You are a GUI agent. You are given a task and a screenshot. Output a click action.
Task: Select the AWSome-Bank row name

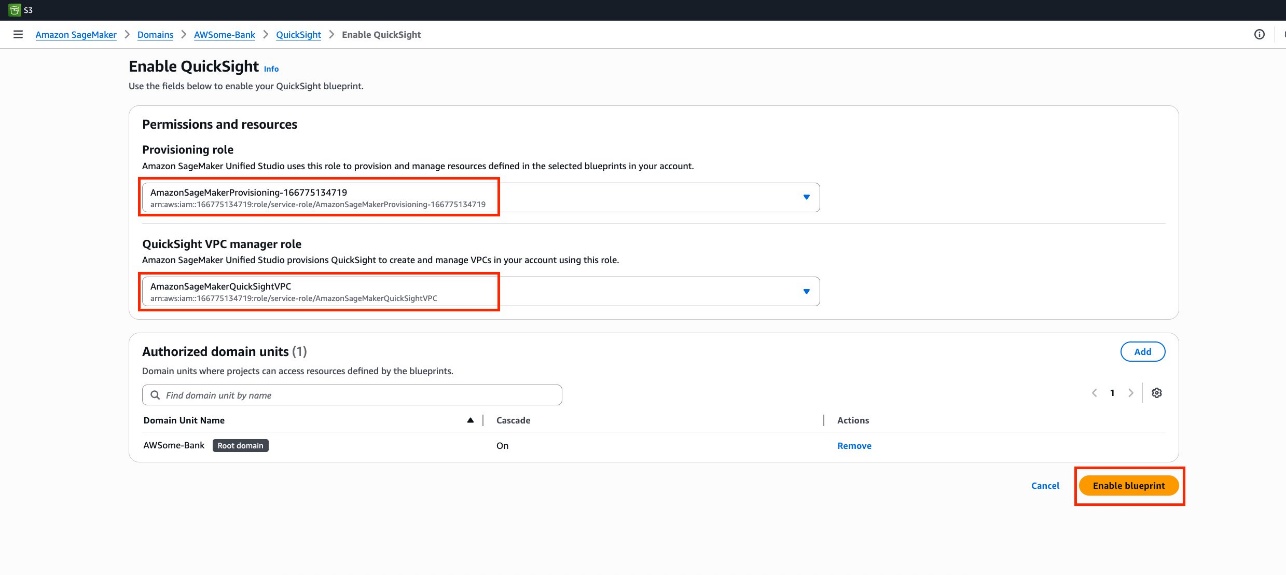pos(174,446)
